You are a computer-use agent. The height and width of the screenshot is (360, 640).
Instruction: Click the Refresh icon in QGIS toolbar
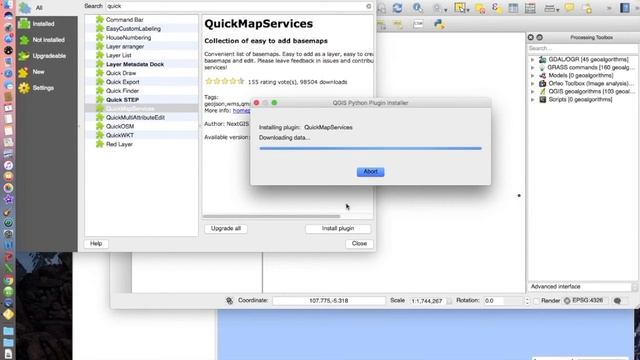[398, 8]
